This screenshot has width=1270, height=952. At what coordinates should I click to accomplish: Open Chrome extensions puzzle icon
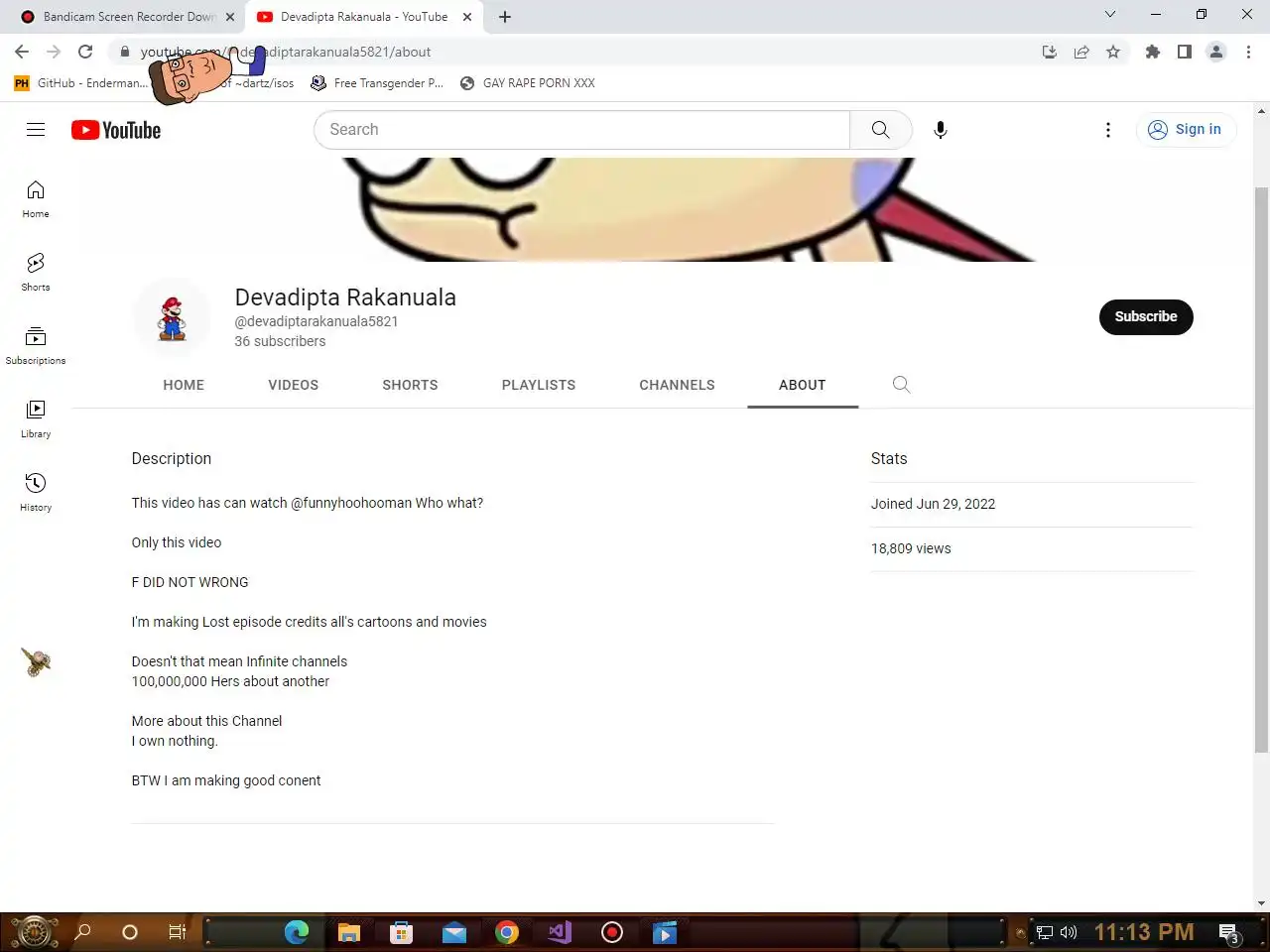(1152, 52)
